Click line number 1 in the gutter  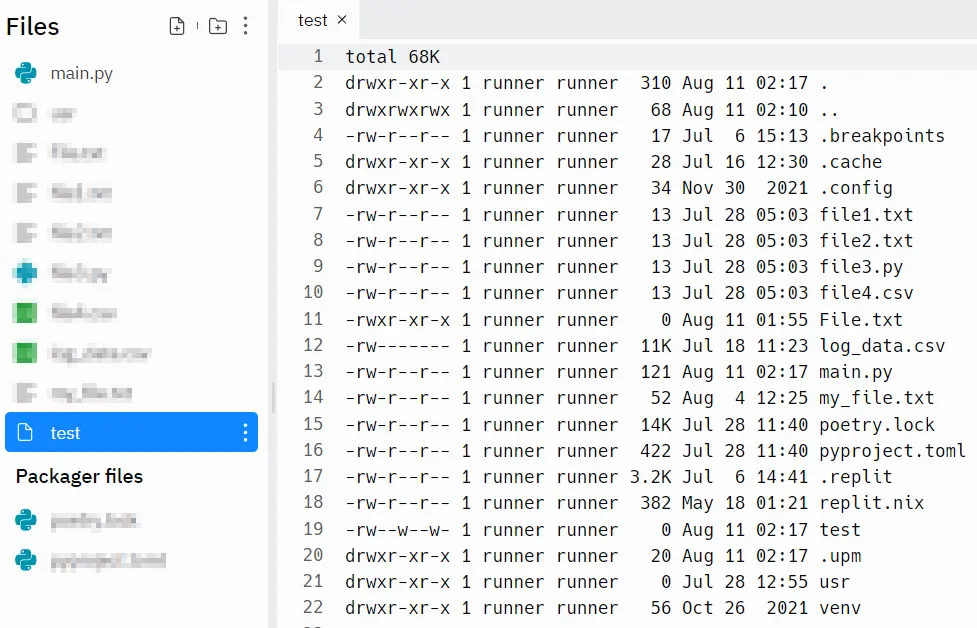pyautogui.click(x=318, y=56)
